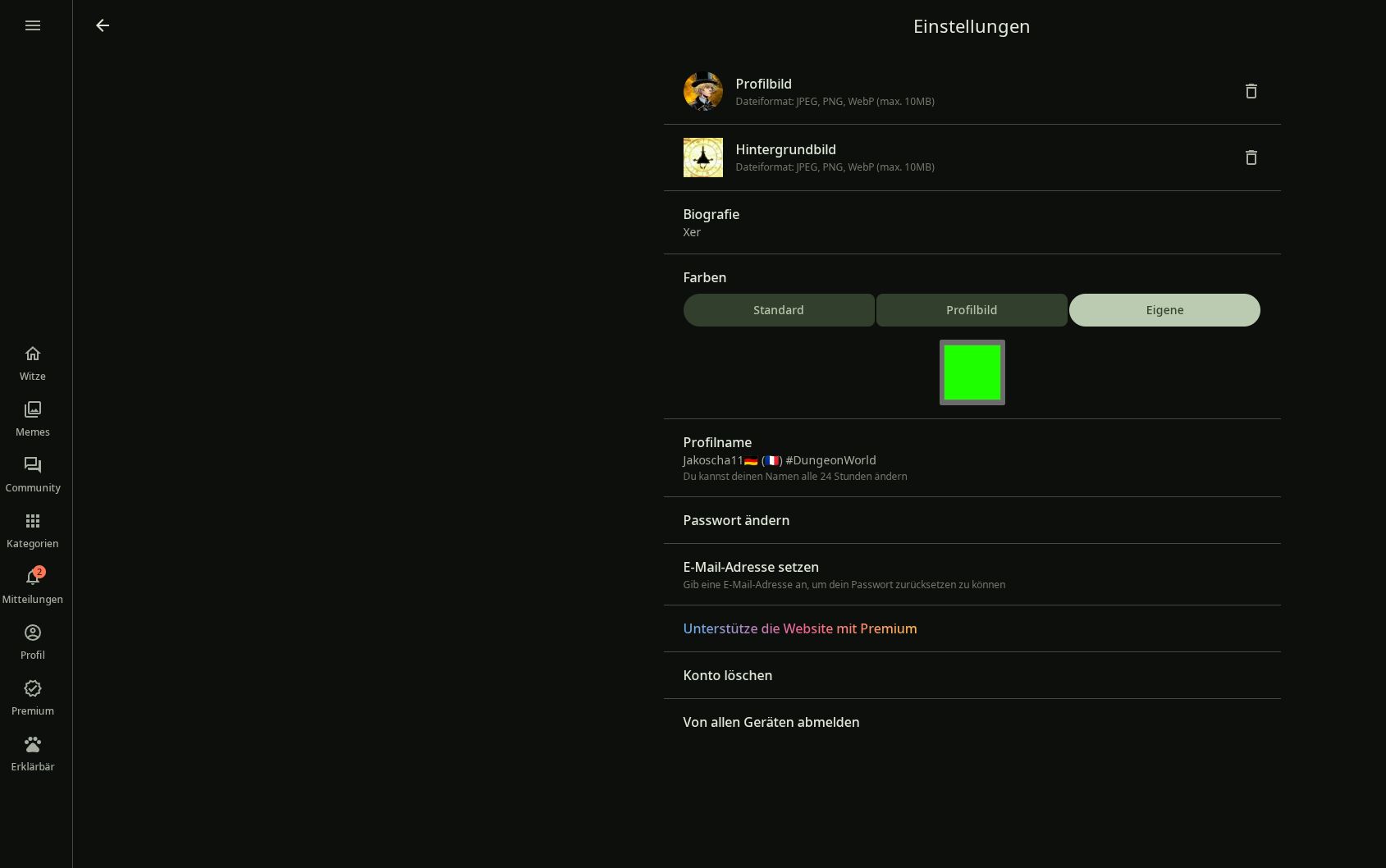Go back with the arrow icon

(x=103, y=25)
